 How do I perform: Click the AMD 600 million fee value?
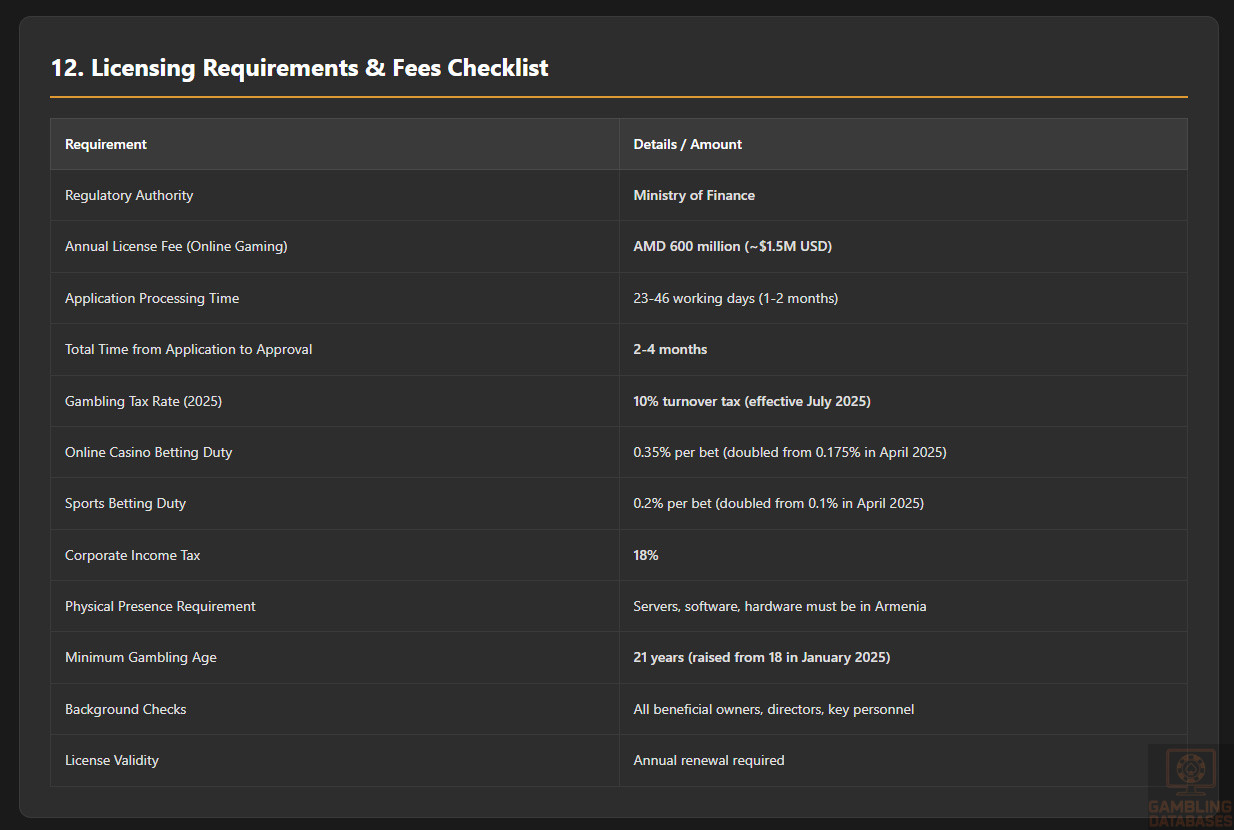click(x=732, y=246)
